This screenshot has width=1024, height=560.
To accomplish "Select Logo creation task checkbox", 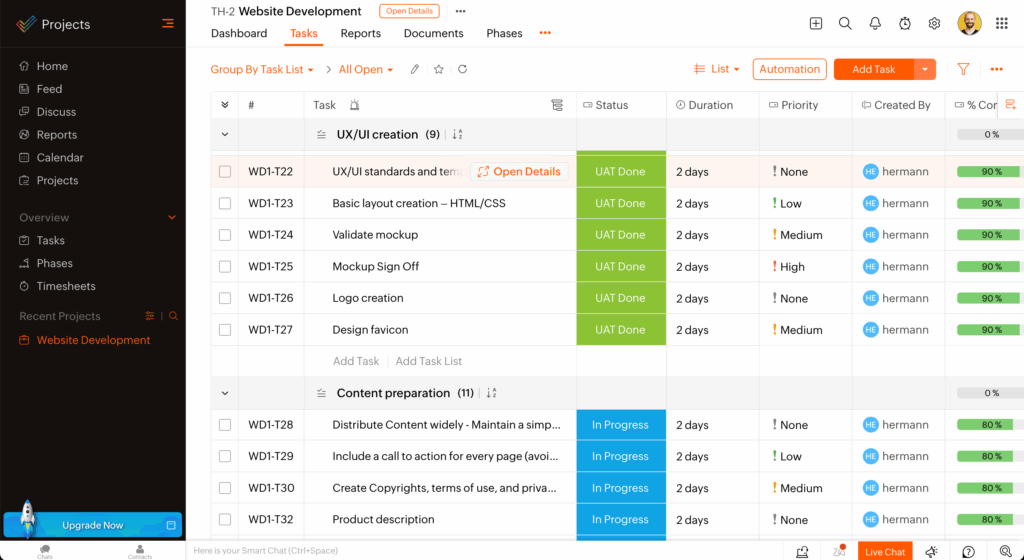I will [x=225, y=298].
